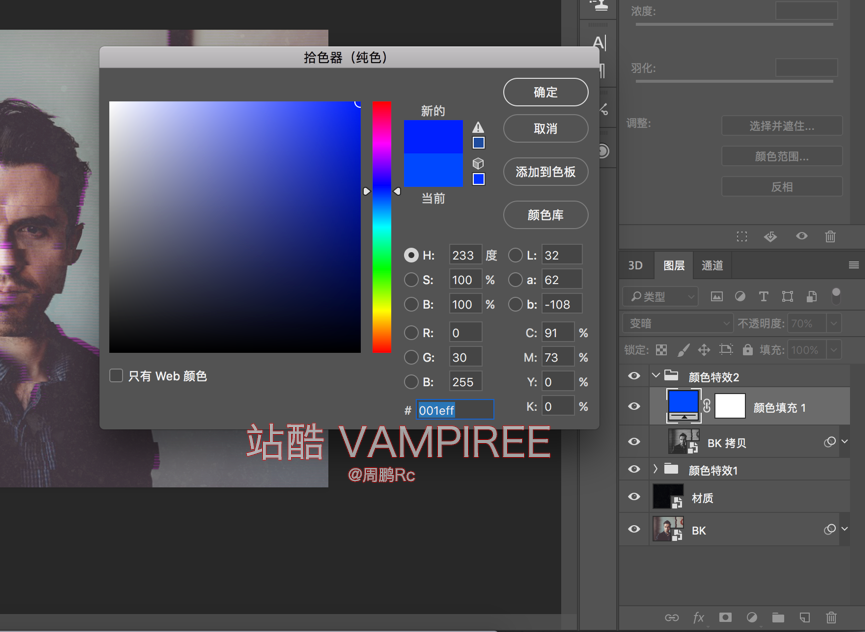Open the 颜色库 button
The image size is (865, 632).
(x=546, y=215)
